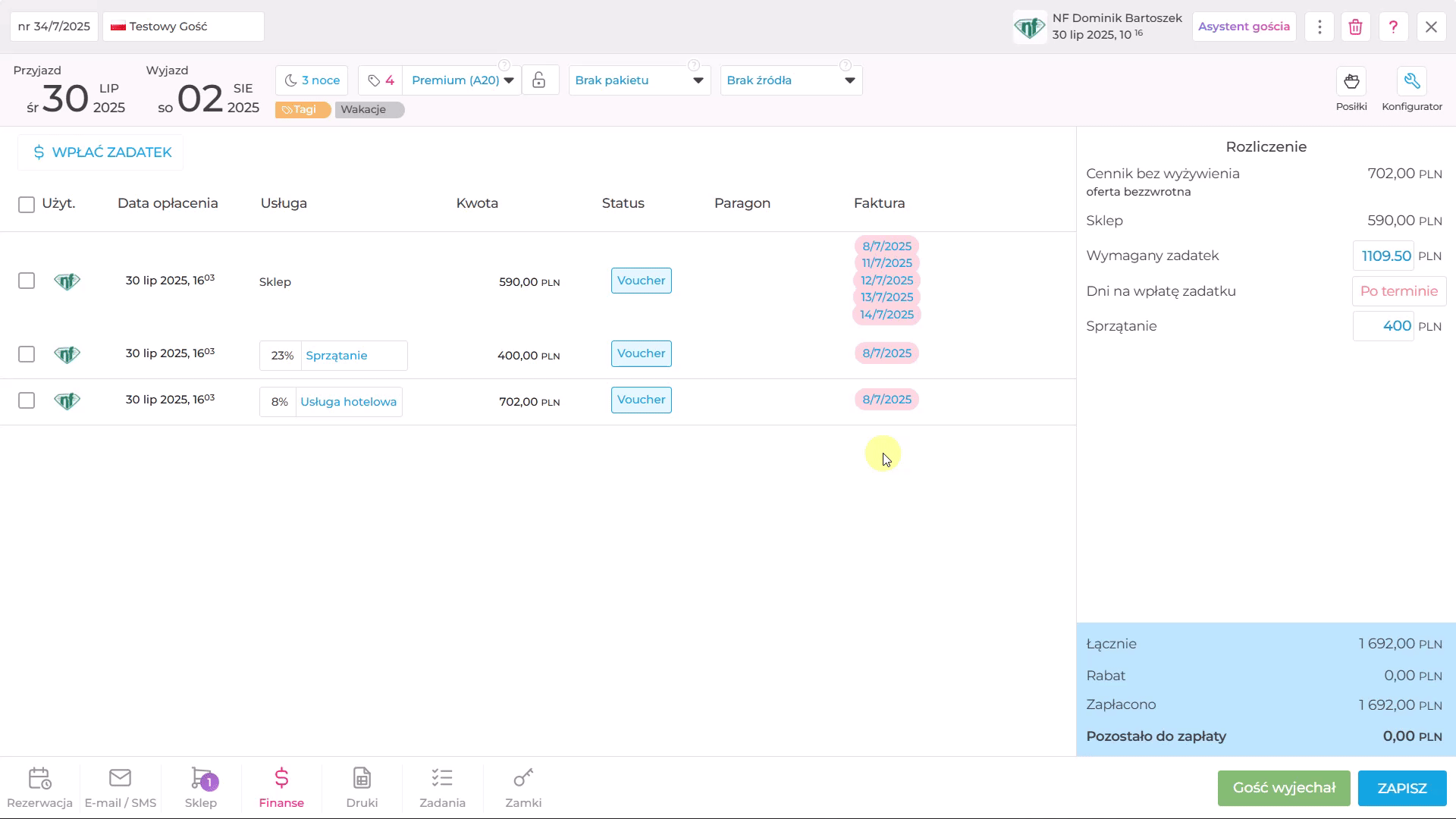Open the Sprzątanie service selector

tap(354, 356)
